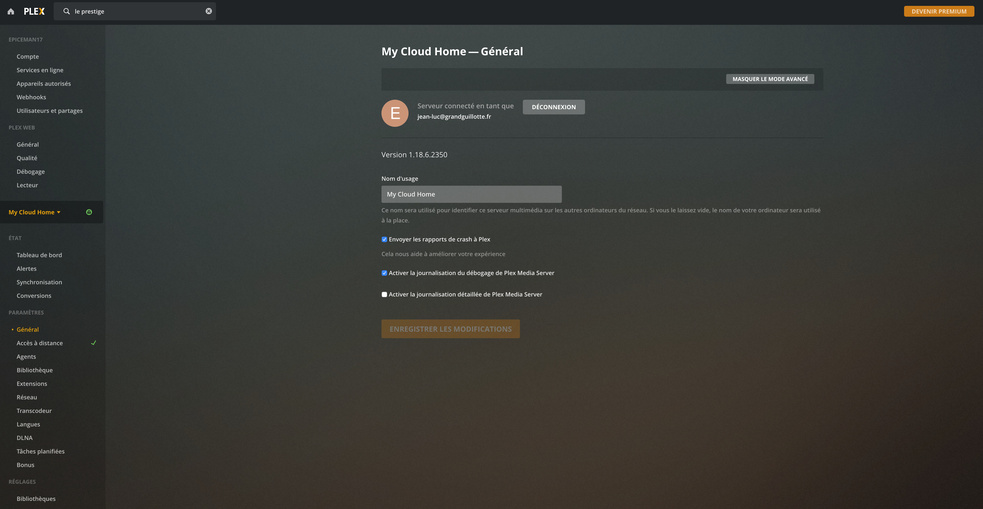Click the green server status icon
The image size is (983, 509).
pyautogui.click(x=89, y=213)
